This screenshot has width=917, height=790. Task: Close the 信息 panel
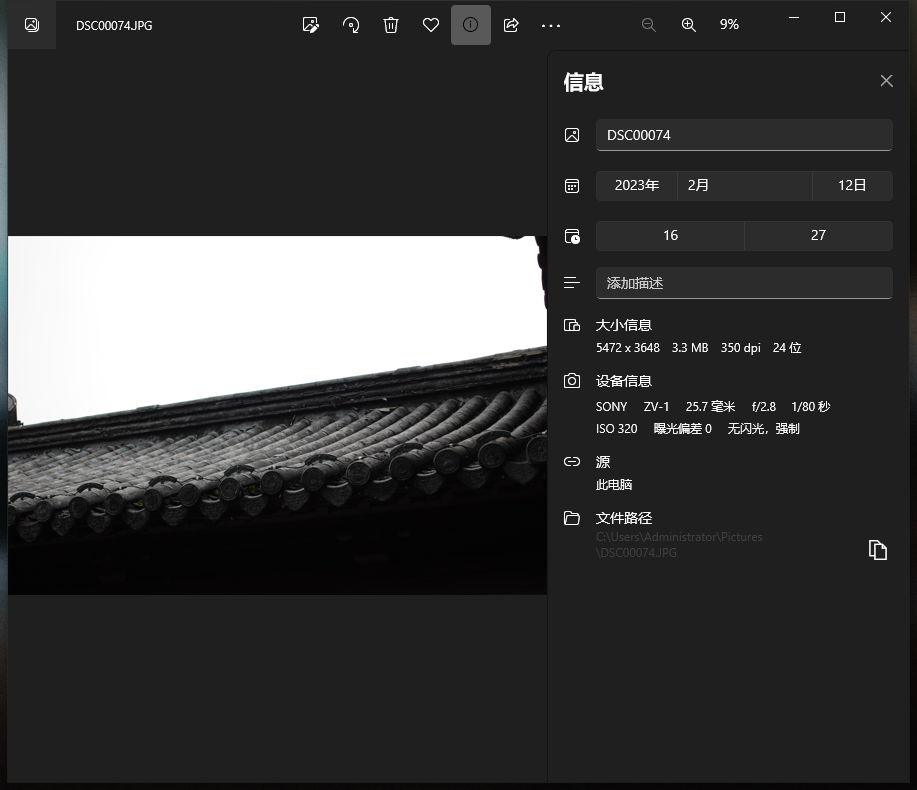click(886, 81)
